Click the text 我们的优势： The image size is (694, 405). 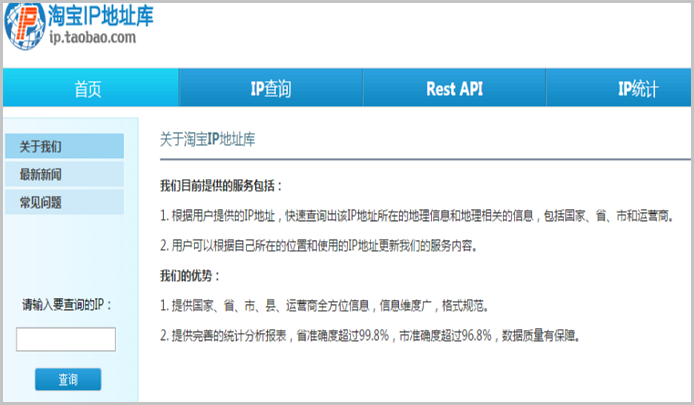coord(190,276)
